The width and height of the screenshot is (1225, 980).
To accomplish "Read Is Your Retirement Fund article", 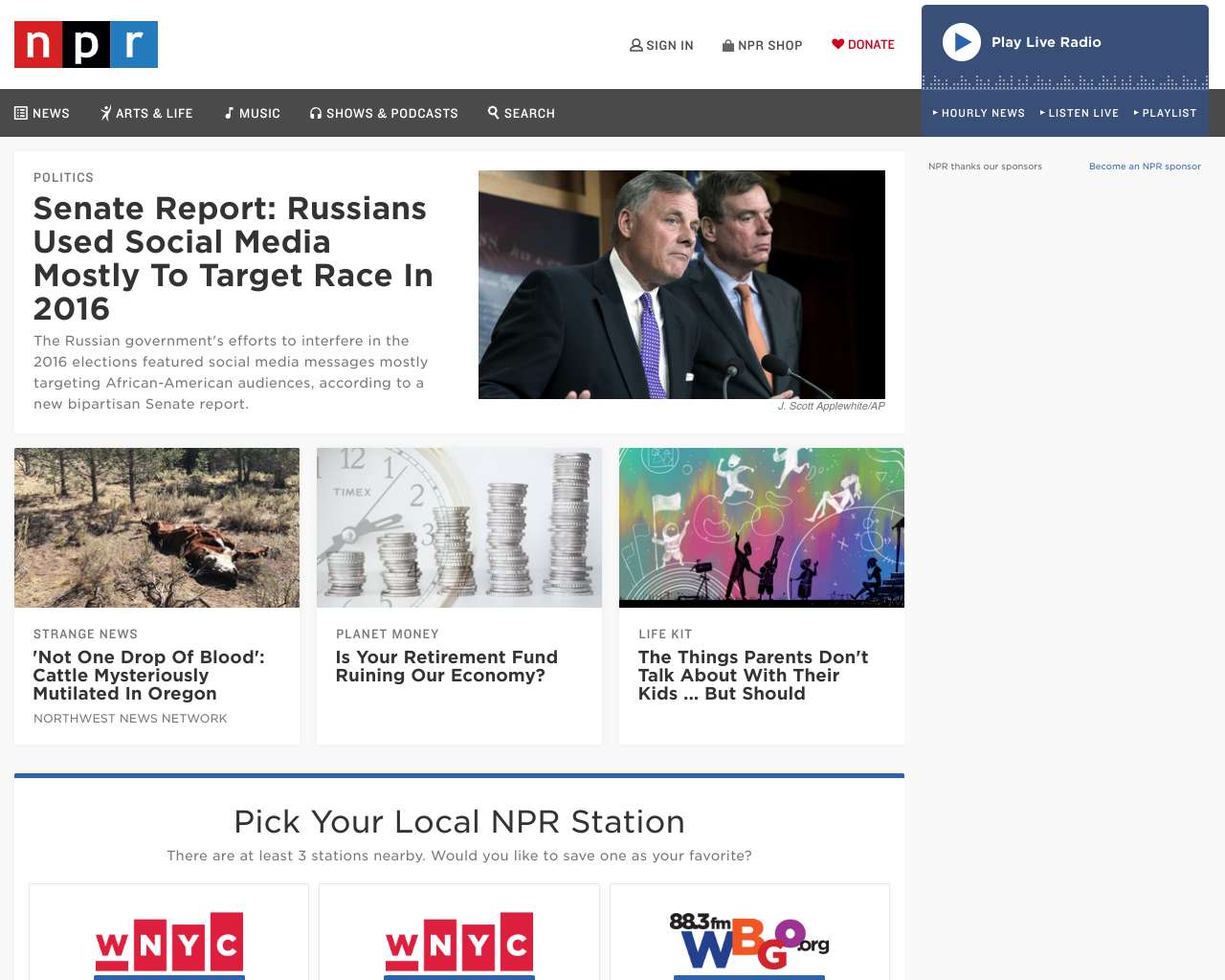I will 447,666.
